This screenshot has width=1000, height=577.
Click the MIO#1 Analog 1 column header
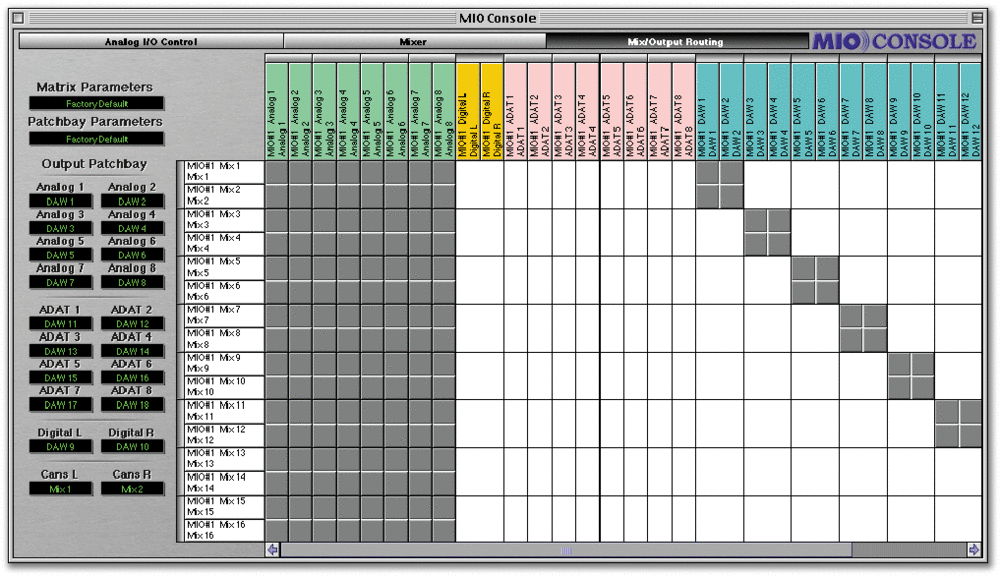click(x=277, y=112)
